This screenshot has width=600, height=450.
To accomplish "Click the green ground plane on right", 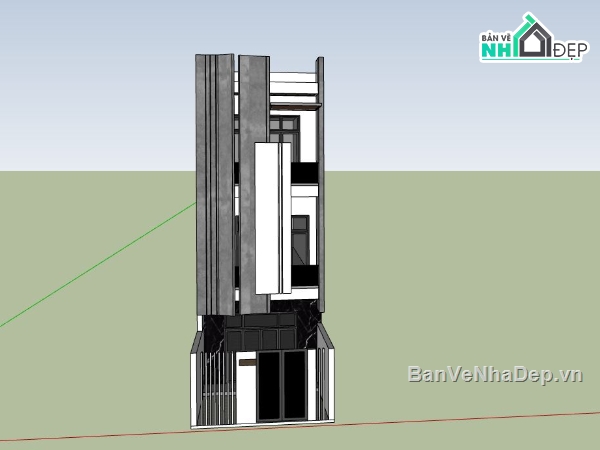I will (460, 280).
